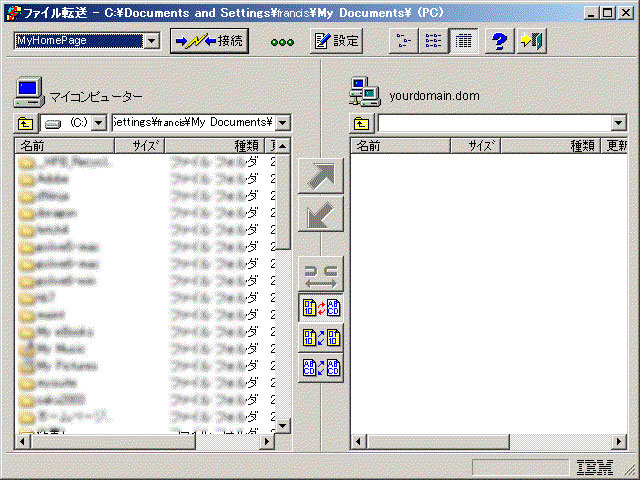Expand the local drive (C:) dropdown

click(x=99, y=123)
